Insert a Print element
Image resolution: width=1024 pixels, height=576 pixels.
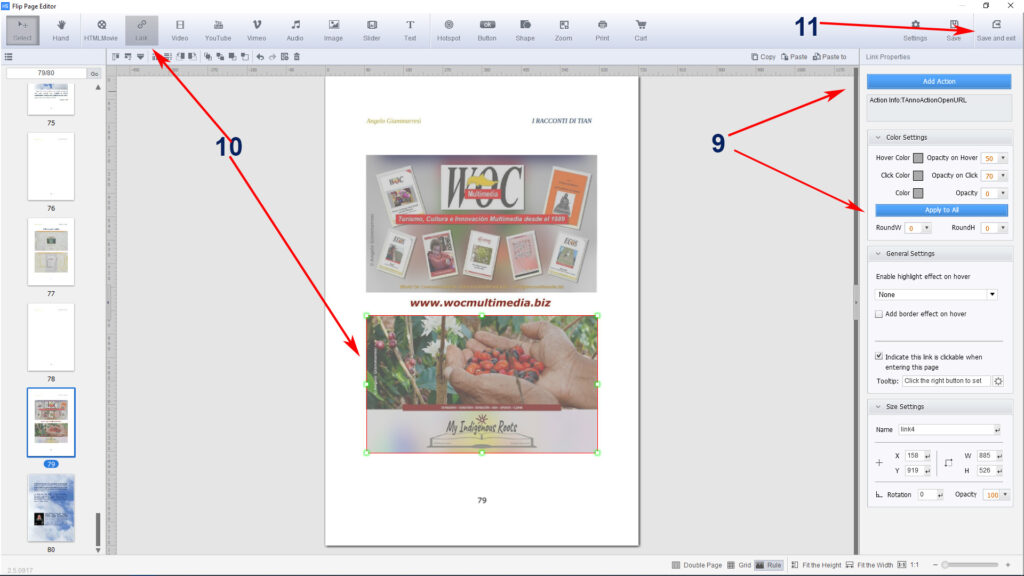(602, 30)
